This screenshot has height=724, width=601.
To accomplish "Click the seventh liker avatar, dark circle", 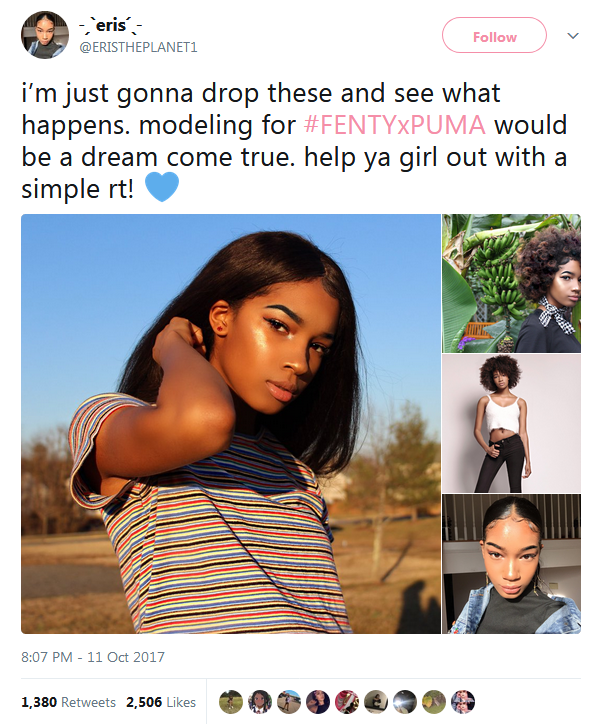I will pos(405,702).
